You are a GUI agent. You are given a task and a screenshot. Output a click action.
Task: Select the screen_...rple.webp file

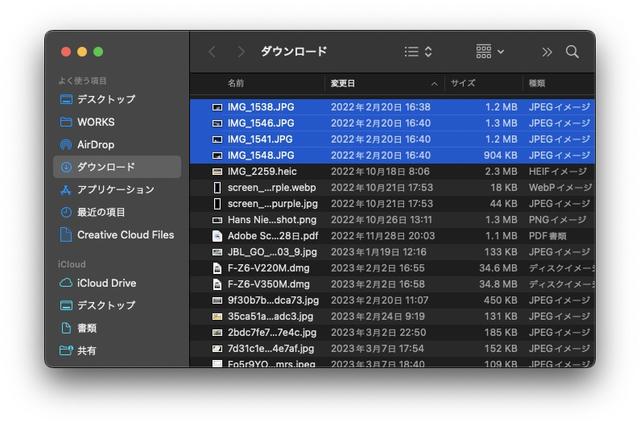tap(392, 187)
